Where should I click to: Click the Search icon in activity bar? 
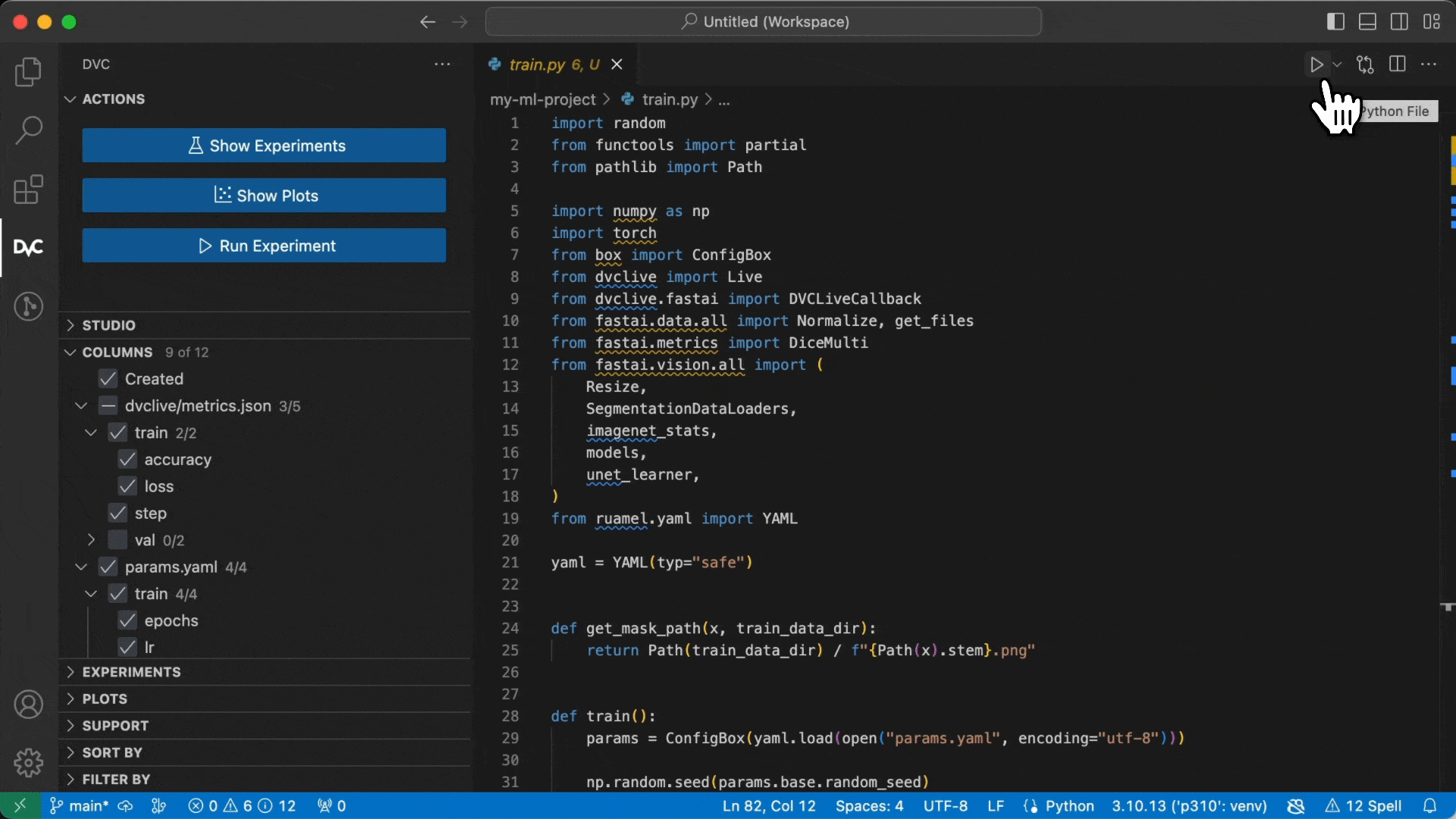click(x=27, y=129)
